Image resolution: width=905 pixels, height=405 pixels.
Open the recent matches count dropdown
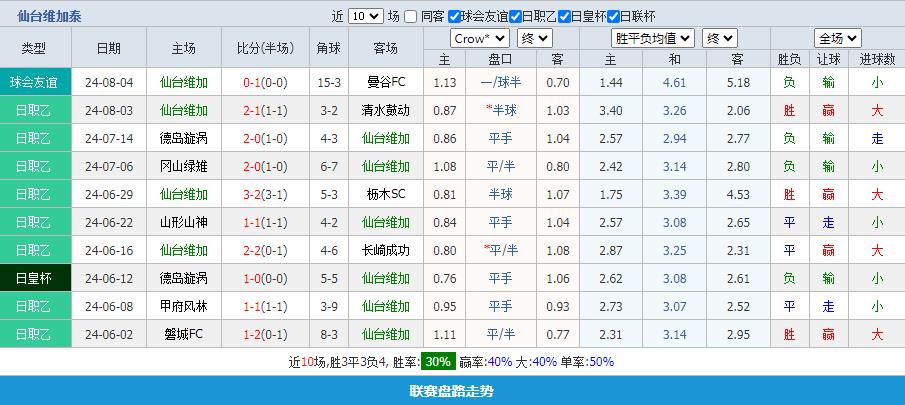(x=365, y=16)
